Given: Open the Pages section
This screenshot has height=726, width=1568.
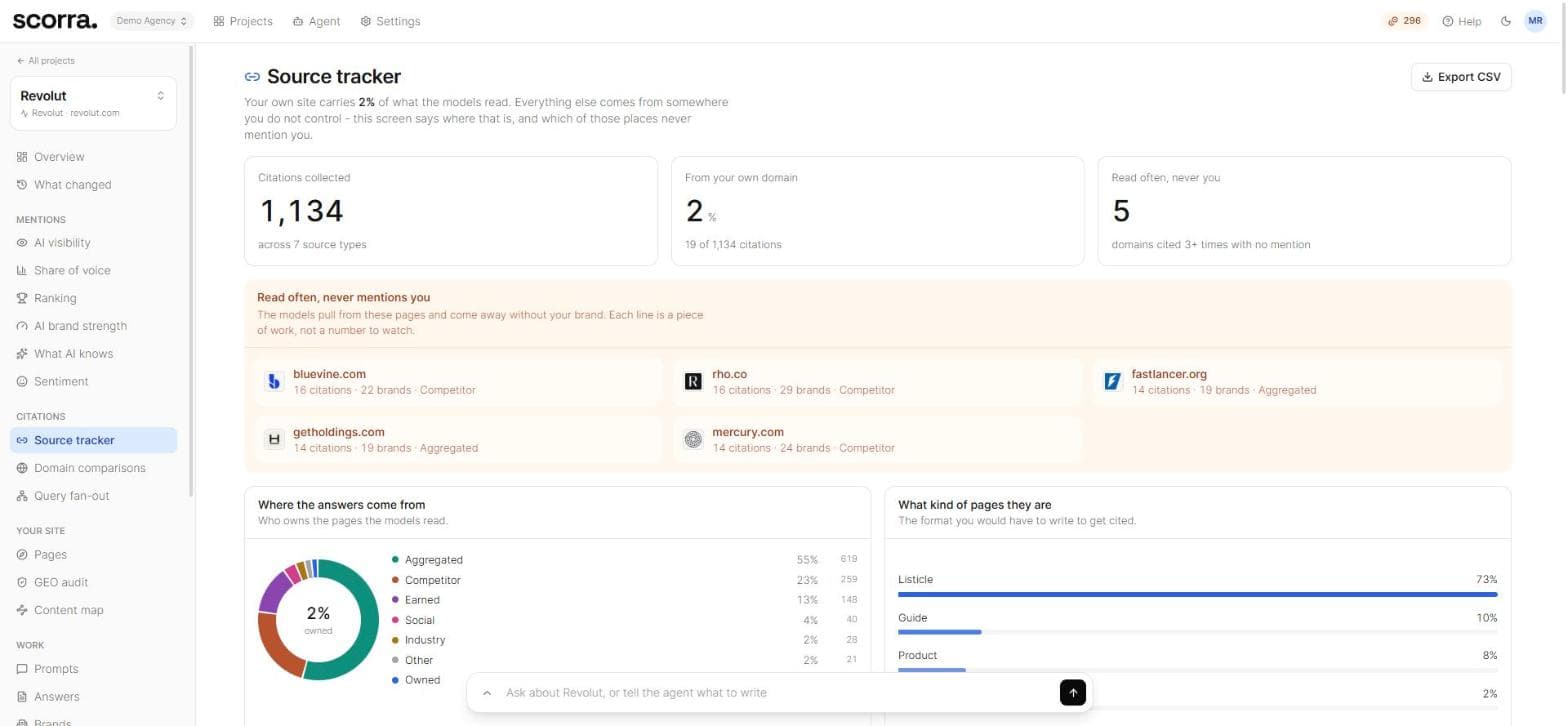Looking at the screenshot, I should coord(93,555).
